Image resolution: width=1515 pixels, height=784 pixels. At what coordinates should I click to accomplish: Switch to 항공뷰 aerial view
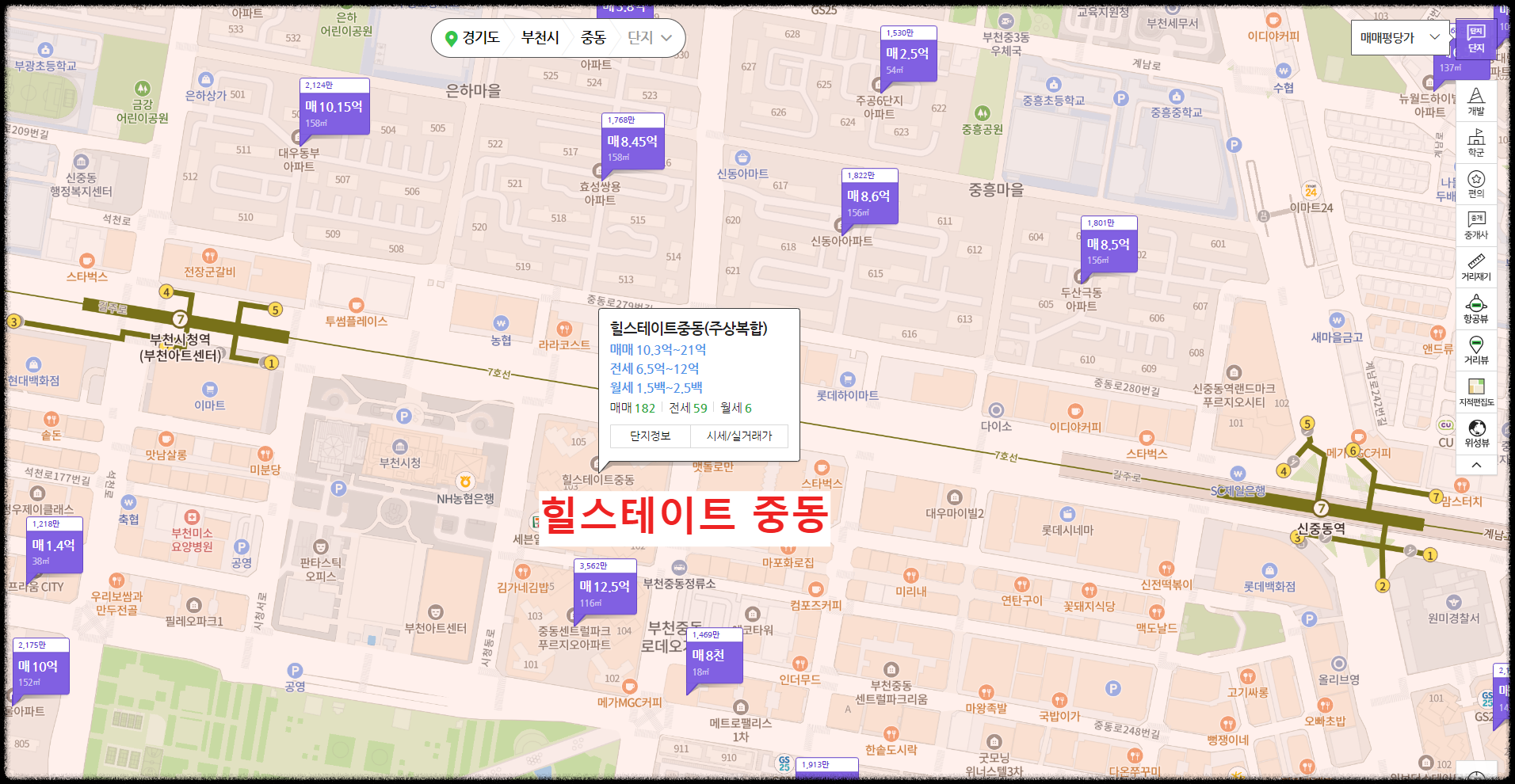(1476, 309)
